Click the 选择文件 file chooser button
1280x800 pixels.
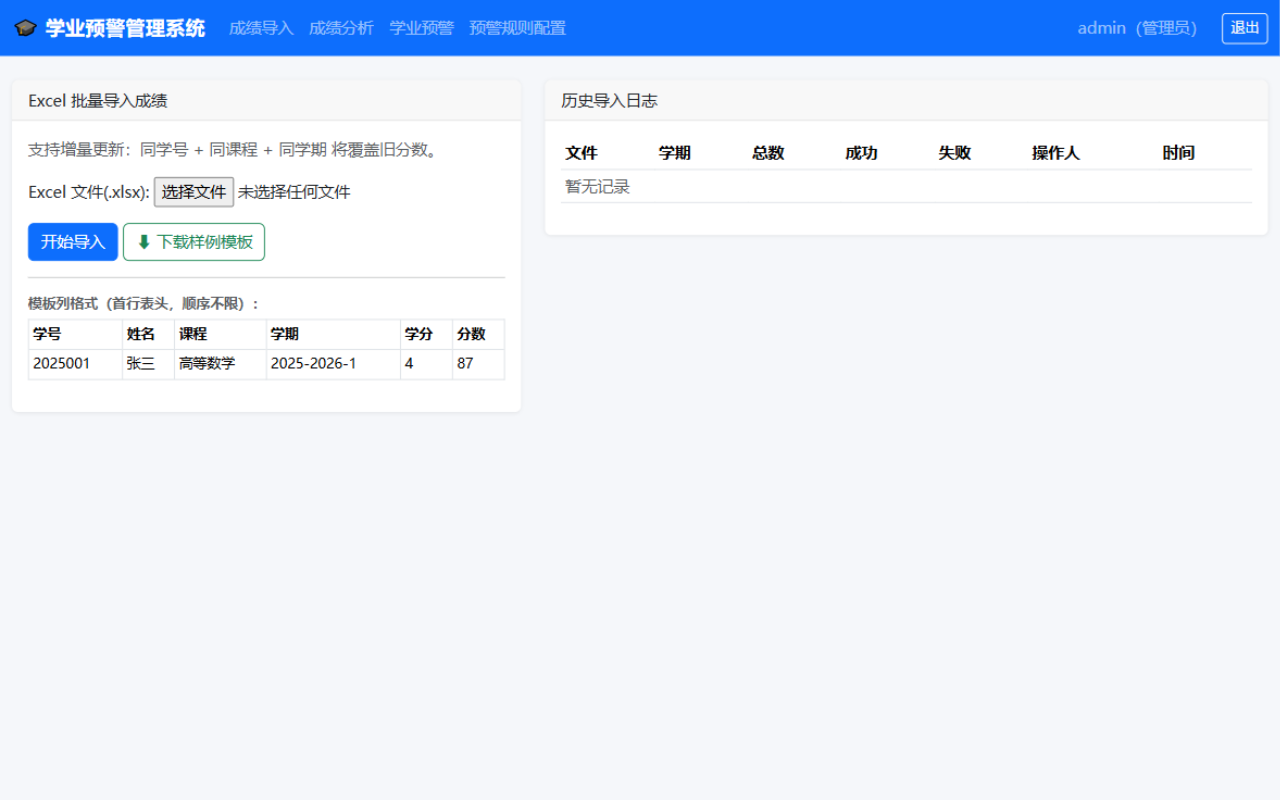tap(194, 192)
